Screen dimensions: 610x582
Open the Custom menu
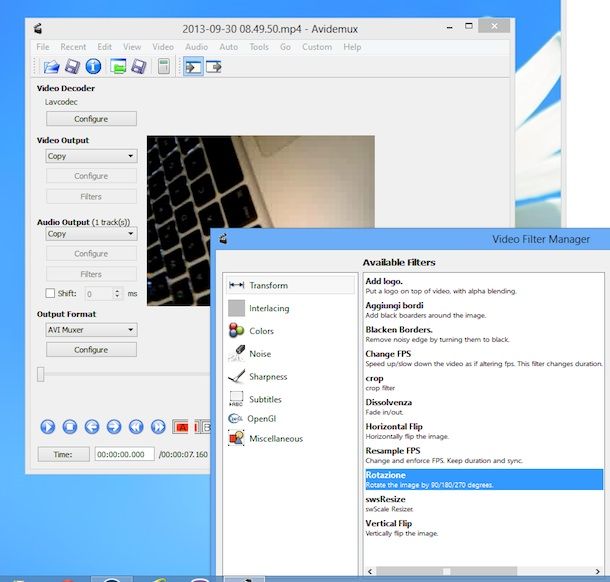(317, 47)
